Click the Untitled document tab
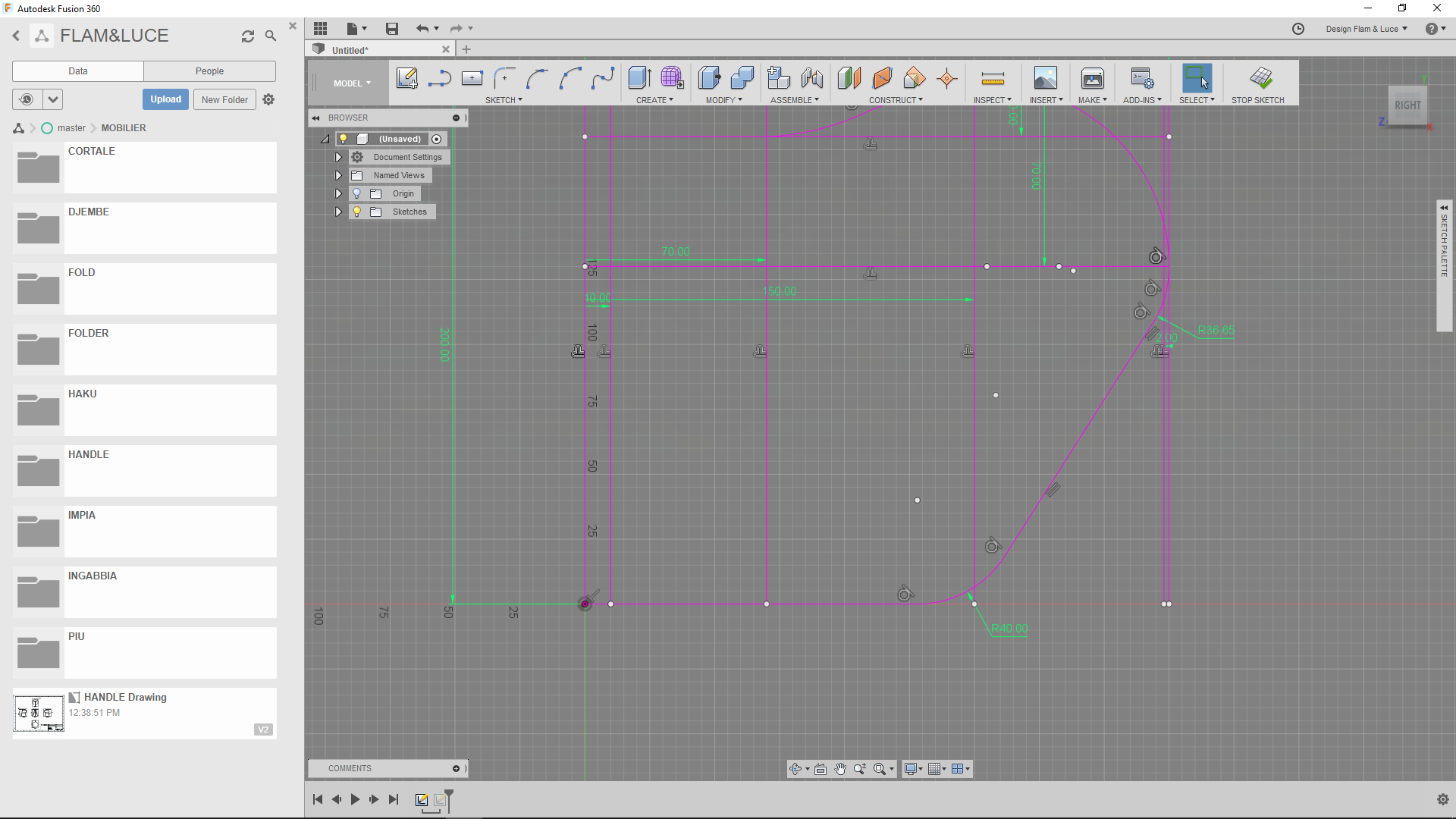This screenshot has height=819, width=1456. coord(350,49)
